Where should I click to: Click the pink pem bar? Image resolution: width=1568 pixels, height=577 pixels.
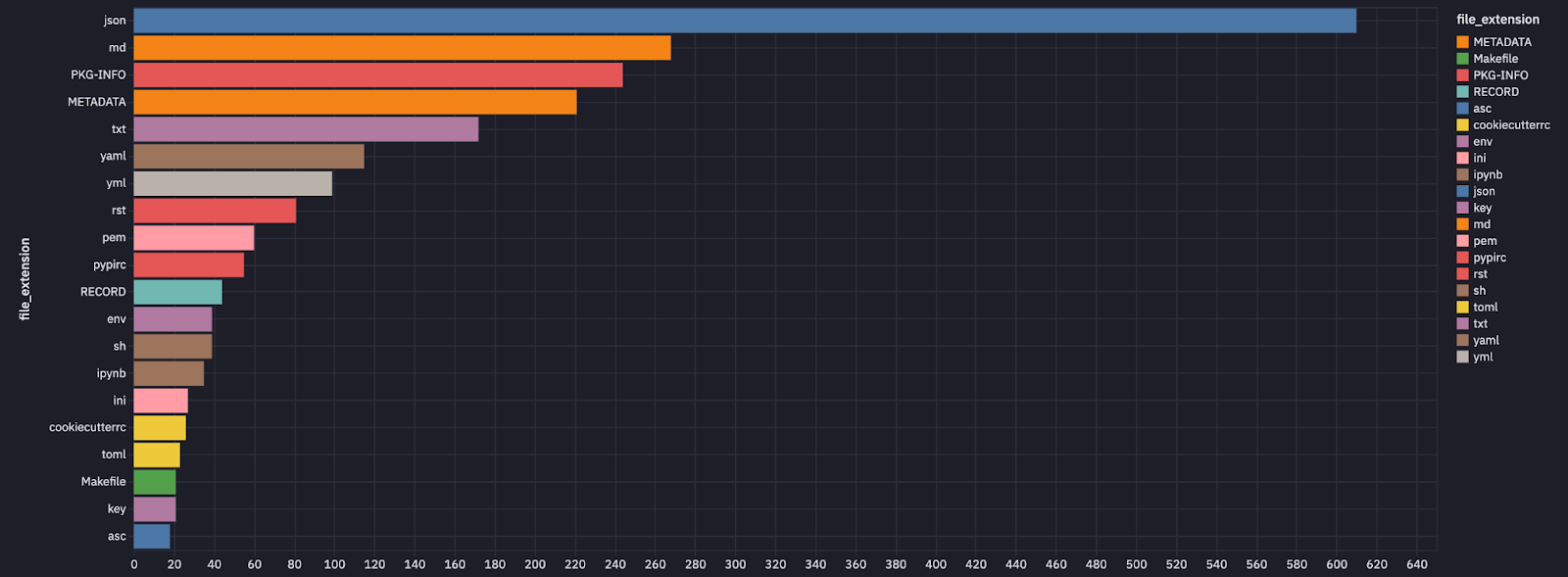(x=193, y=238)
